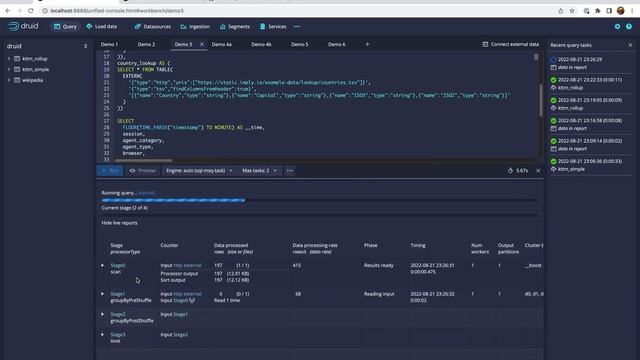640x360 pixels.
Task: Open task 2022-08-21 23:09:14
Action: point(590,145)
